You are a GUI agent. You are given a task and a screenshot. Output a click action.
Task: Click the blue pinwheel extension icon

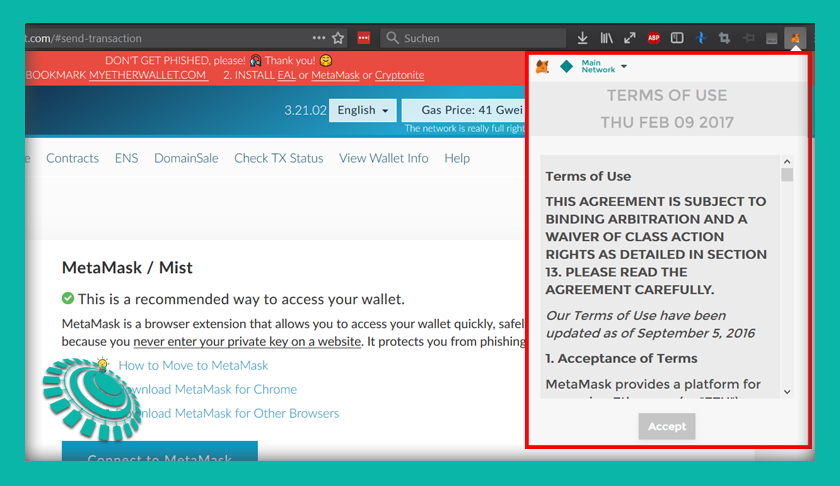(701, 38)
